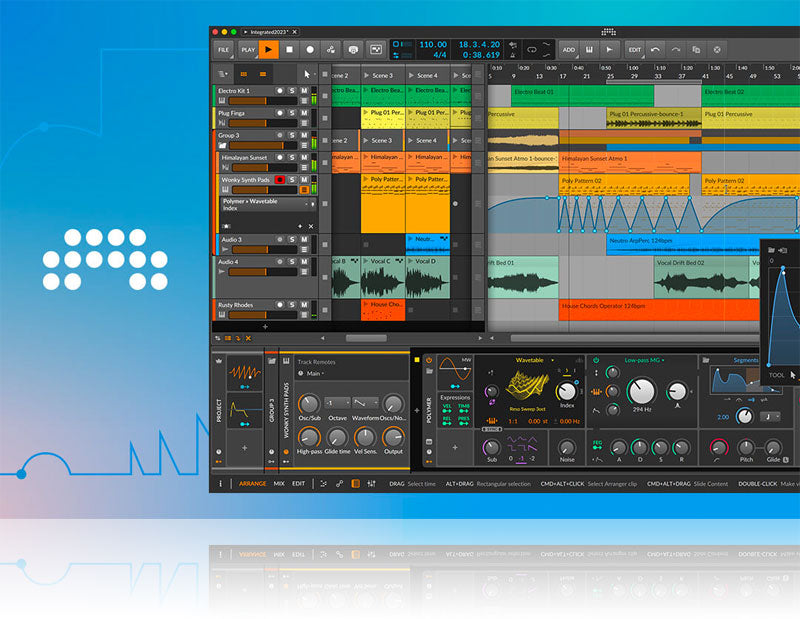Select the Neutro ArpPerc 124bpm arranger clip
800x619 pixels.
coord(683,244)
